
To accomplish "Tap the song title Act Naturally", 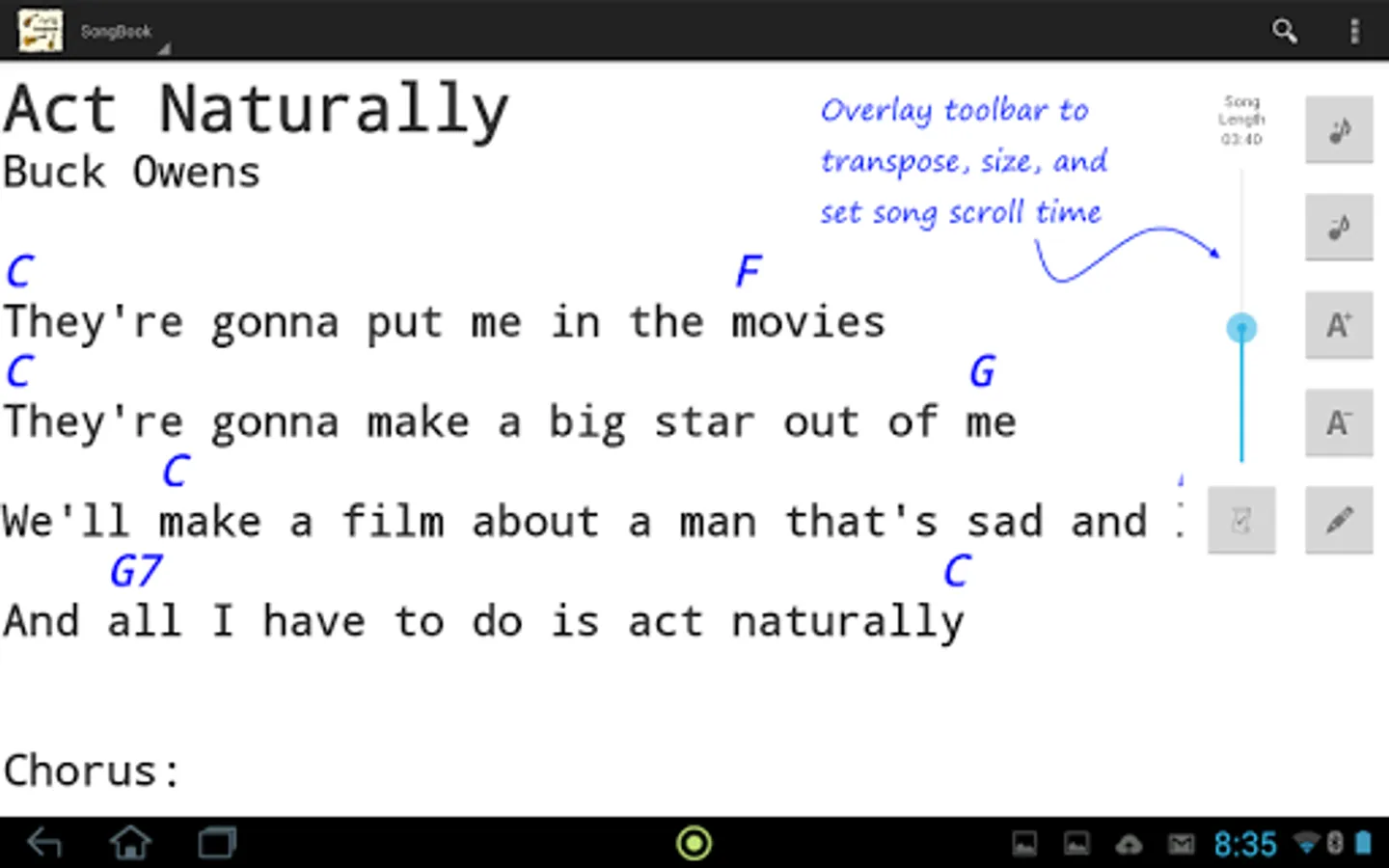I will pyautogui.click(x=256, y=110).
